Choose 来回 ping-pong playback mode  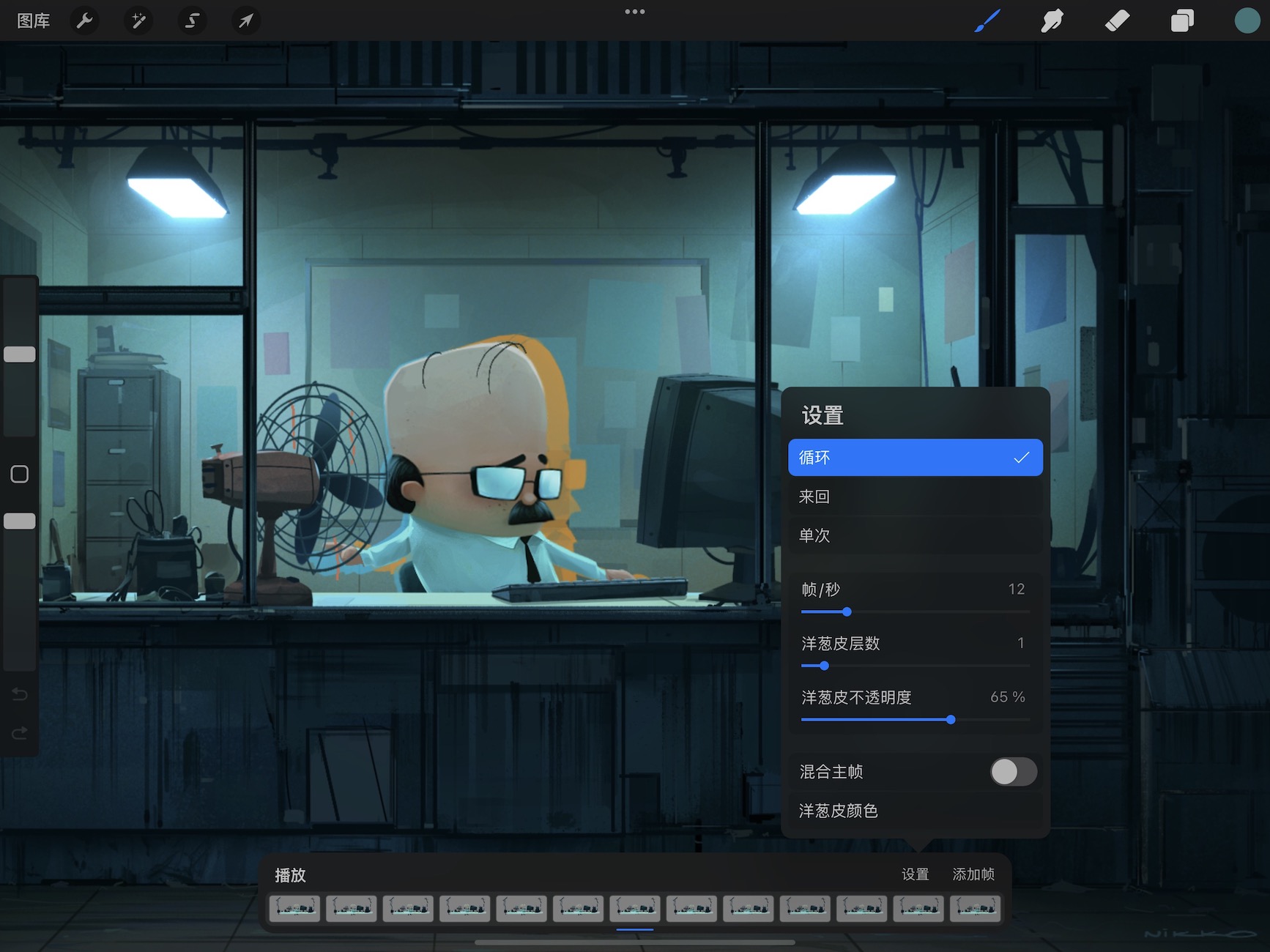[916, 497]
